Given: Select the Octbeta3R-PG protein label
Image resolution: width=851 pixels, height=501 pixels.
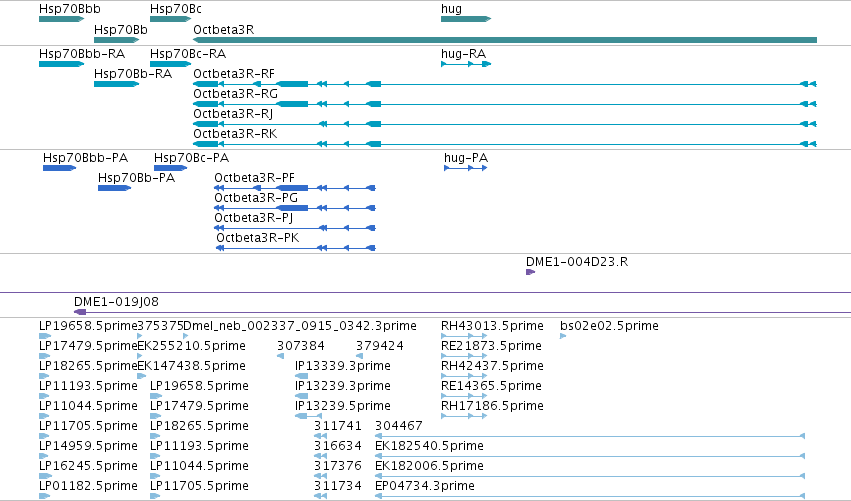Looking at the screenshot, I should [x=256, y=198].
